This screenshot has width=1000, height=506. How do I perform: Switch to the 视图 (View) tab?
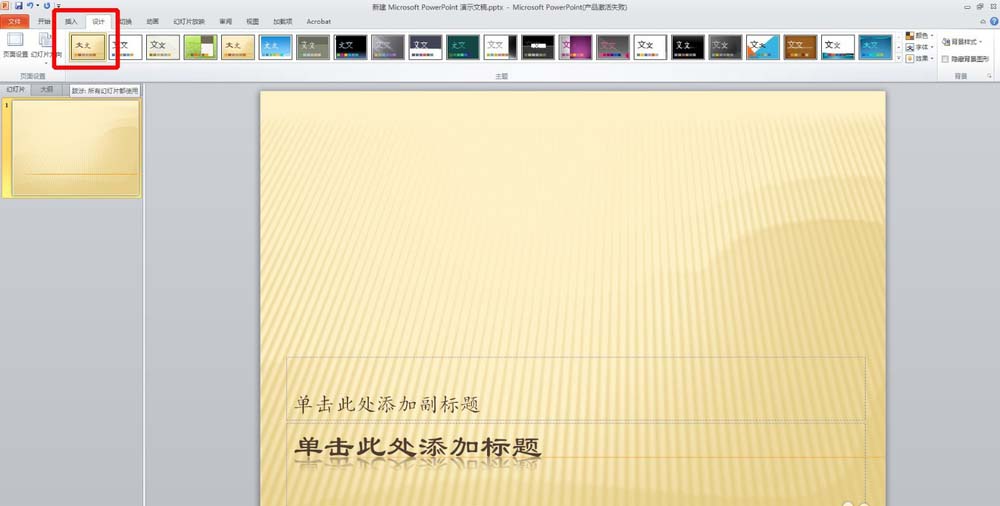pyautogui.click(x=253, y=22)
